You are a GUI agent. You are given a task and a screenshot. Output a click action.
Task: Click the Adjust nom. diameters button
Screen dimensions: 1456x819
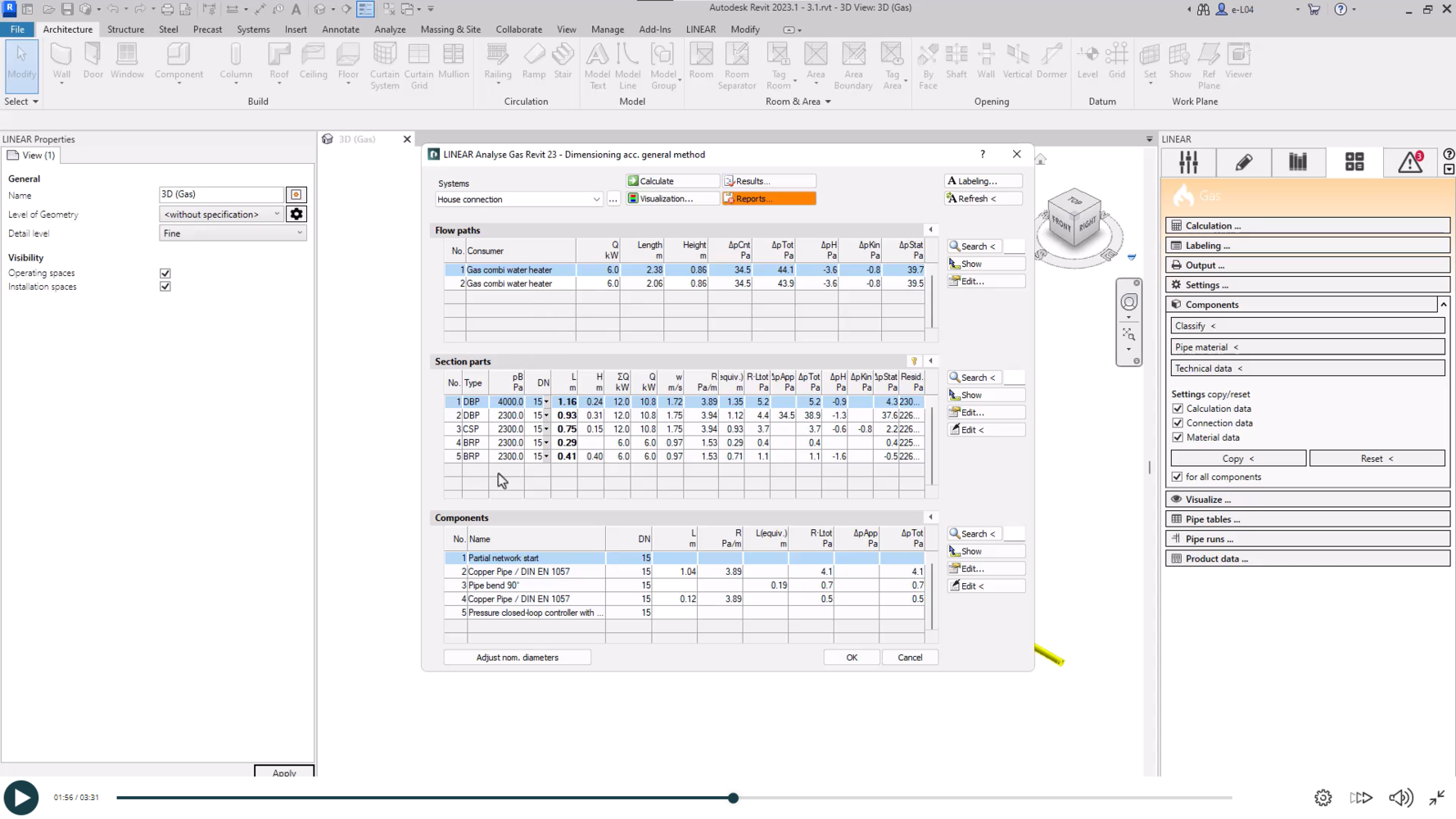(517, 658)
